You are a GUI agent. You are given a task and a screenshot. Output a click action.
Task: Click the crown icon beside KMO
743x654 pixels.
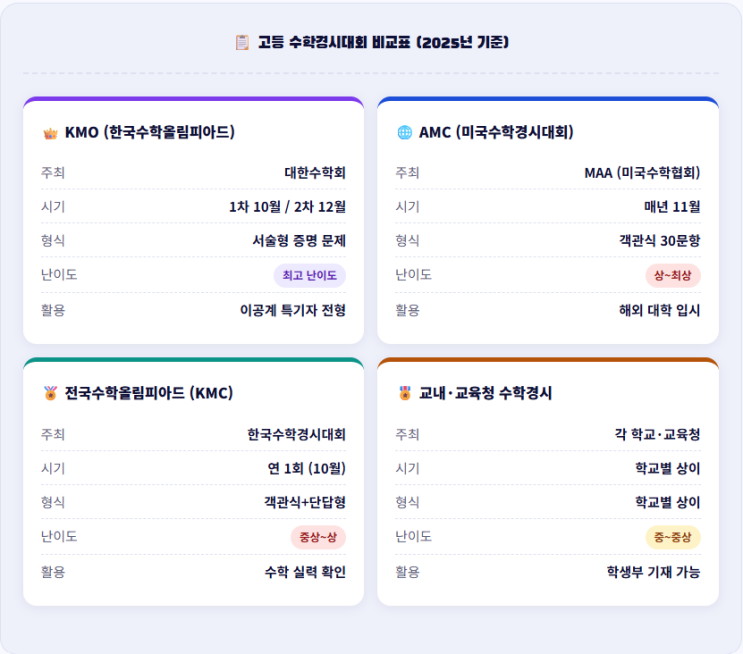coord(50,132)
